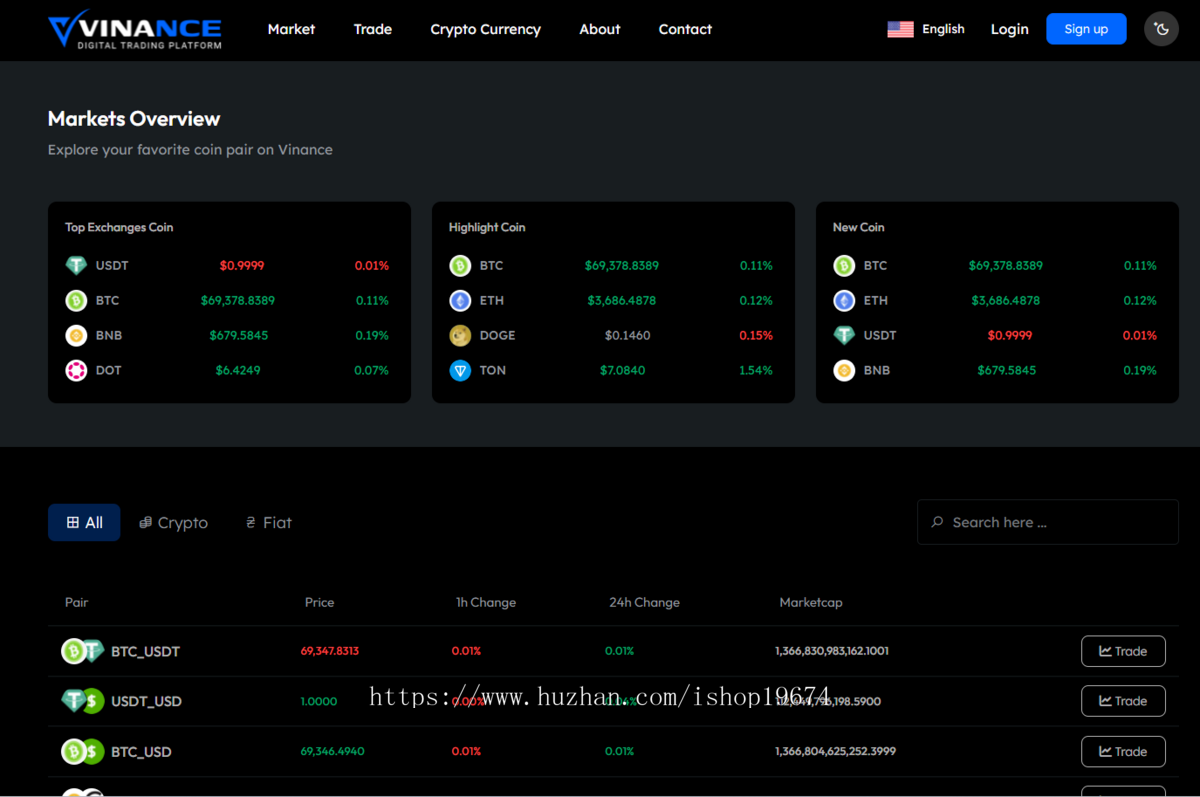Click DOGE icon in Highlight Coin
Screen dimensions: 1200x797
pyautogui.click(x=460, y=335)
